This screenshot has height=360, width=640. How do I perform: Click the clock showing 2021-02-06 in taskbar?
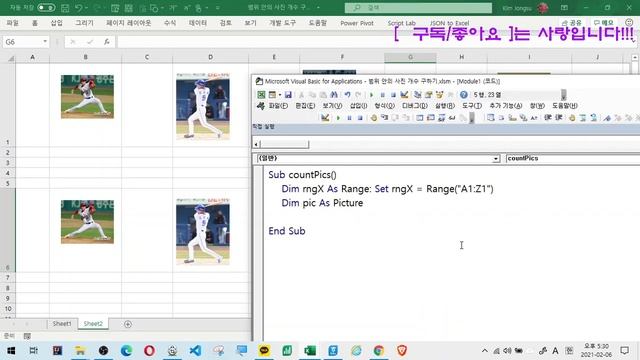pos(596,351)
